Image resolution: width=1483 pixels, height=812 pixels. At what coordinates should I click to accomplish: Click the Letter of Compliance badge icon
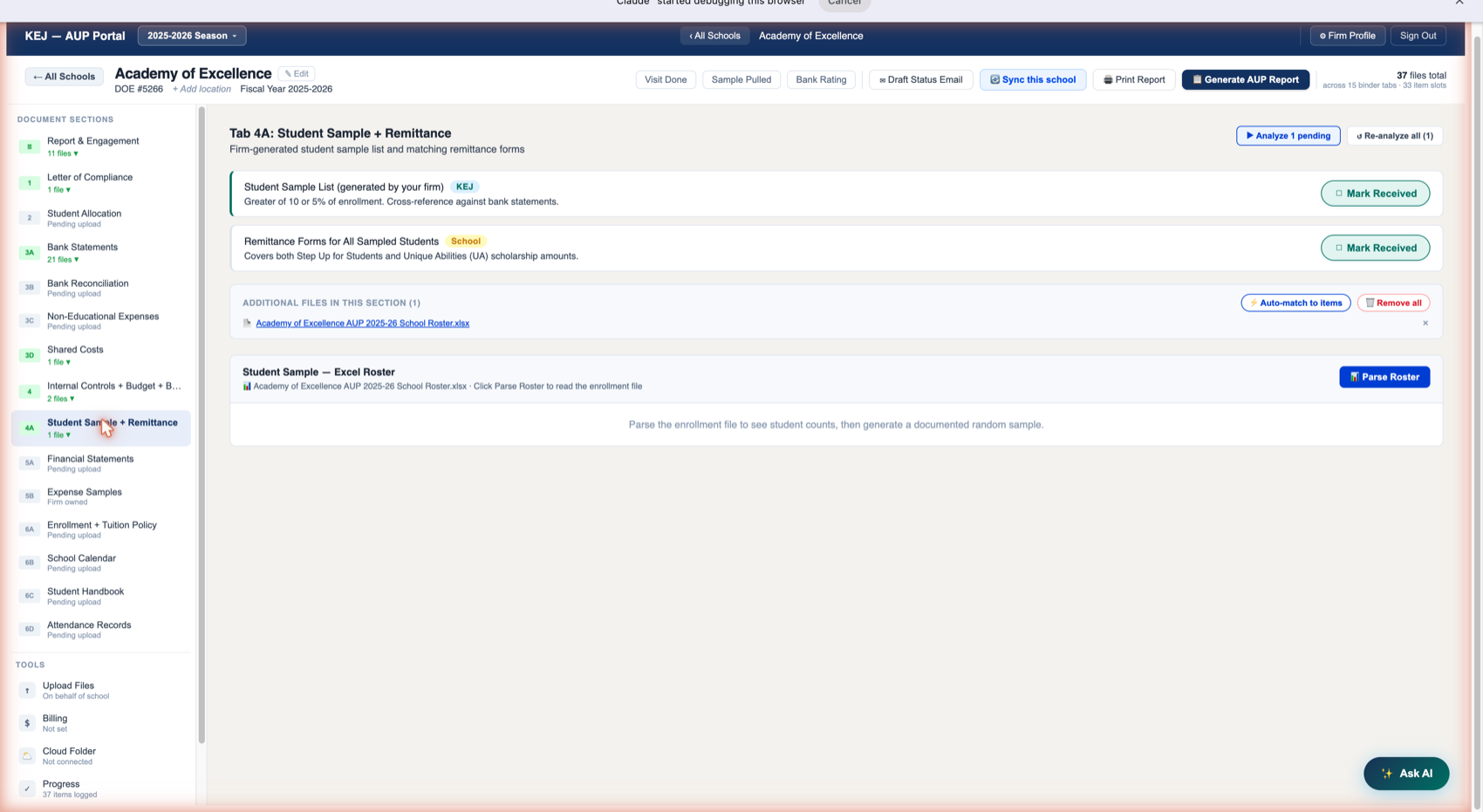click(29, 183)
